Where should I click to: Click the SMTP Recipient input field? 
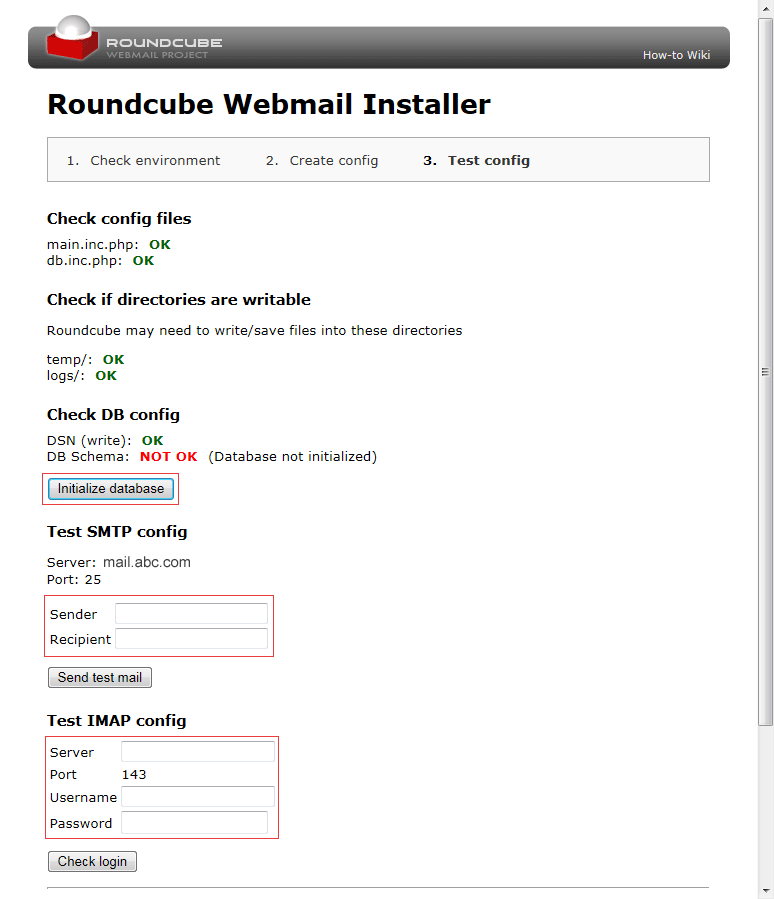191,639
